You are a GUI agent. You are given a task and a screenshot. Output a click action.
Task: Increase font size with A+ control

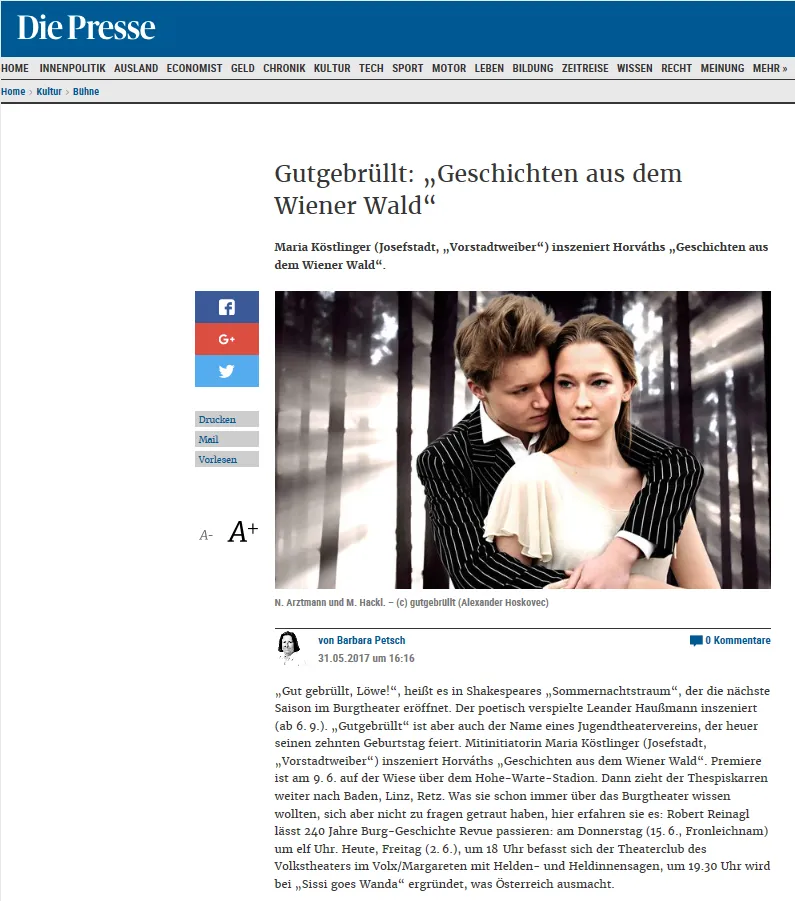(x=242, y=532)
